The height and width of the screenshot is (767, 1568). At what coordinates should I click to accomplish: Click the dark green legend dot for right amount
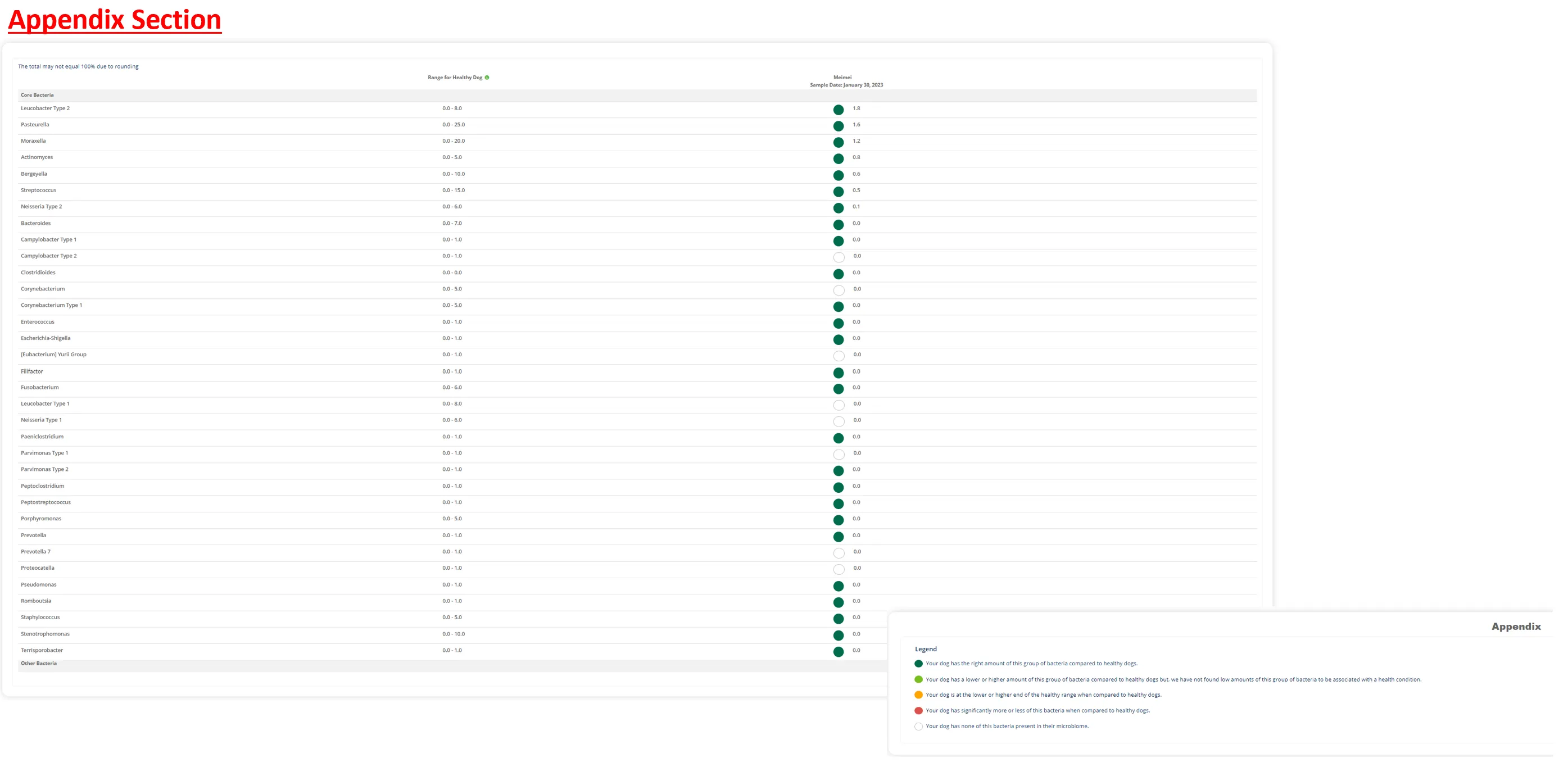coord(918,664)
